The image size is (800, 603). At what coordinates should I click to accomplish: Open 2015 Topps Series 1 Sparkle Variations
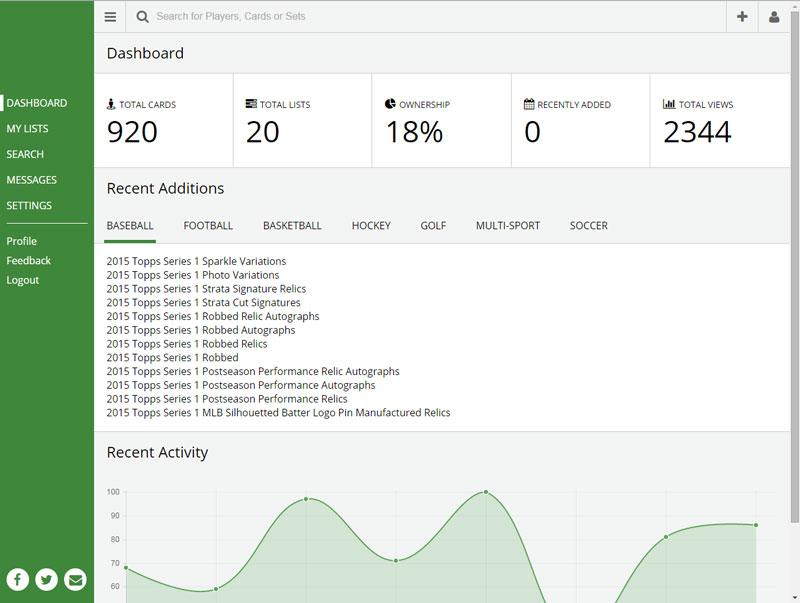(x=196, y=261)
